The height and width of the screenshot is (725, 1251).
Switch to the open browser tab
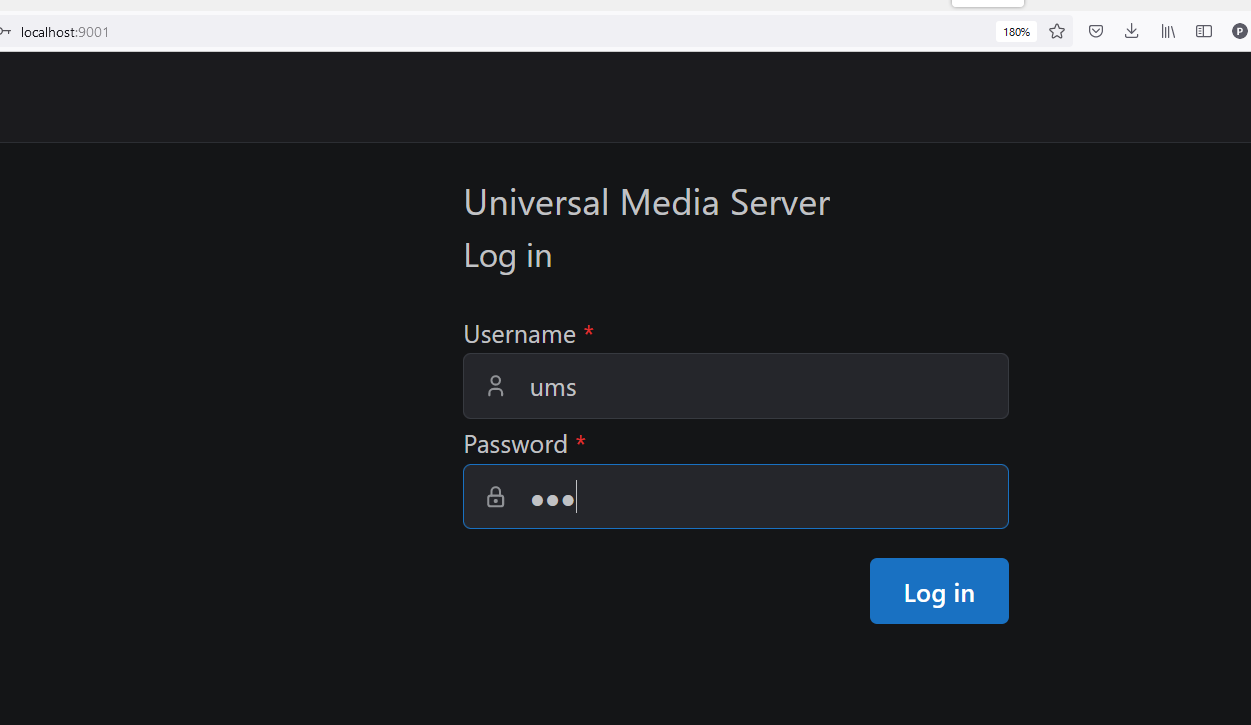[x=987, y=3]
